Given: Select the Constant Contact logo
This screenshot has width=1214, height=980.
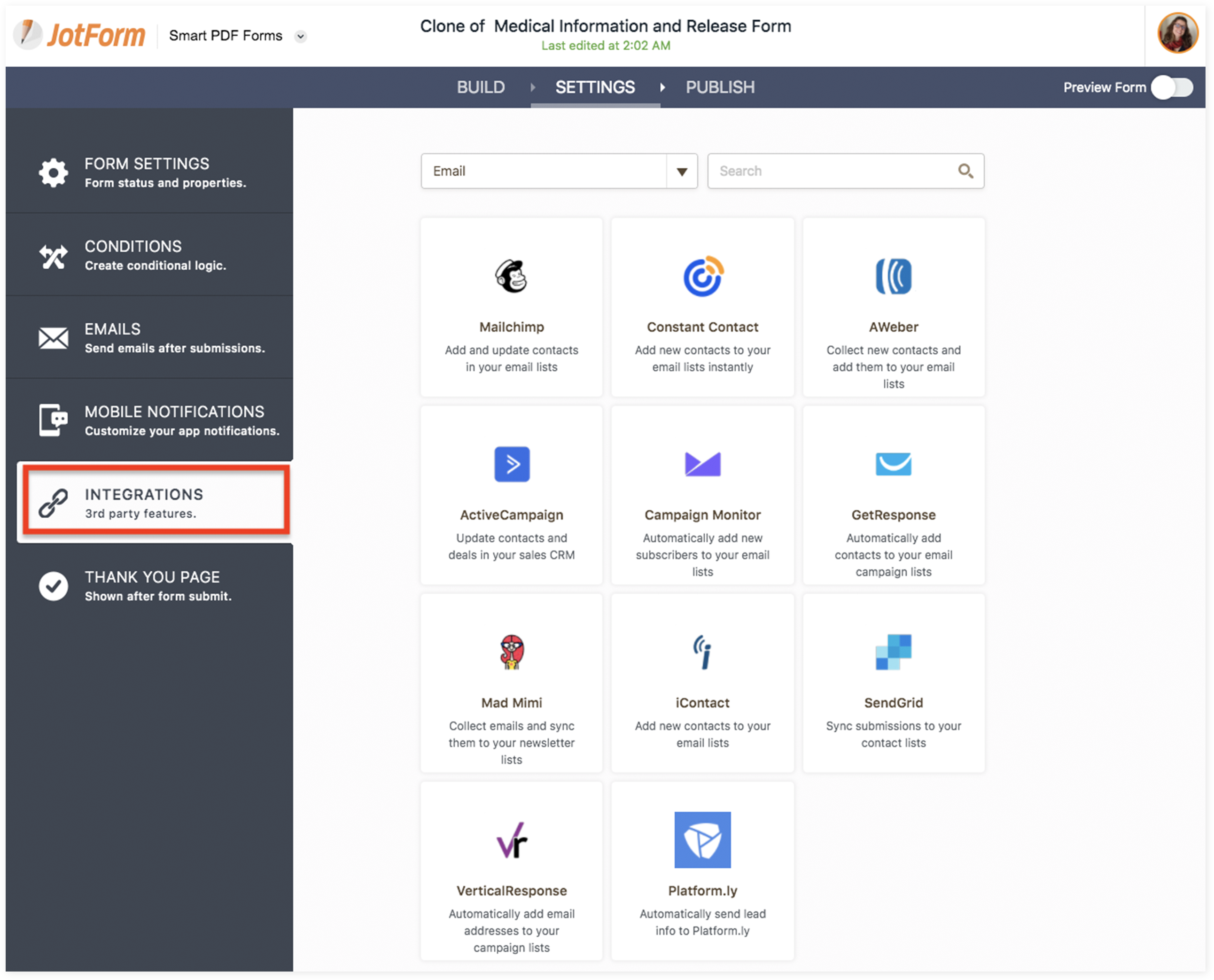Looking at the screenshot, I should 703,276.
